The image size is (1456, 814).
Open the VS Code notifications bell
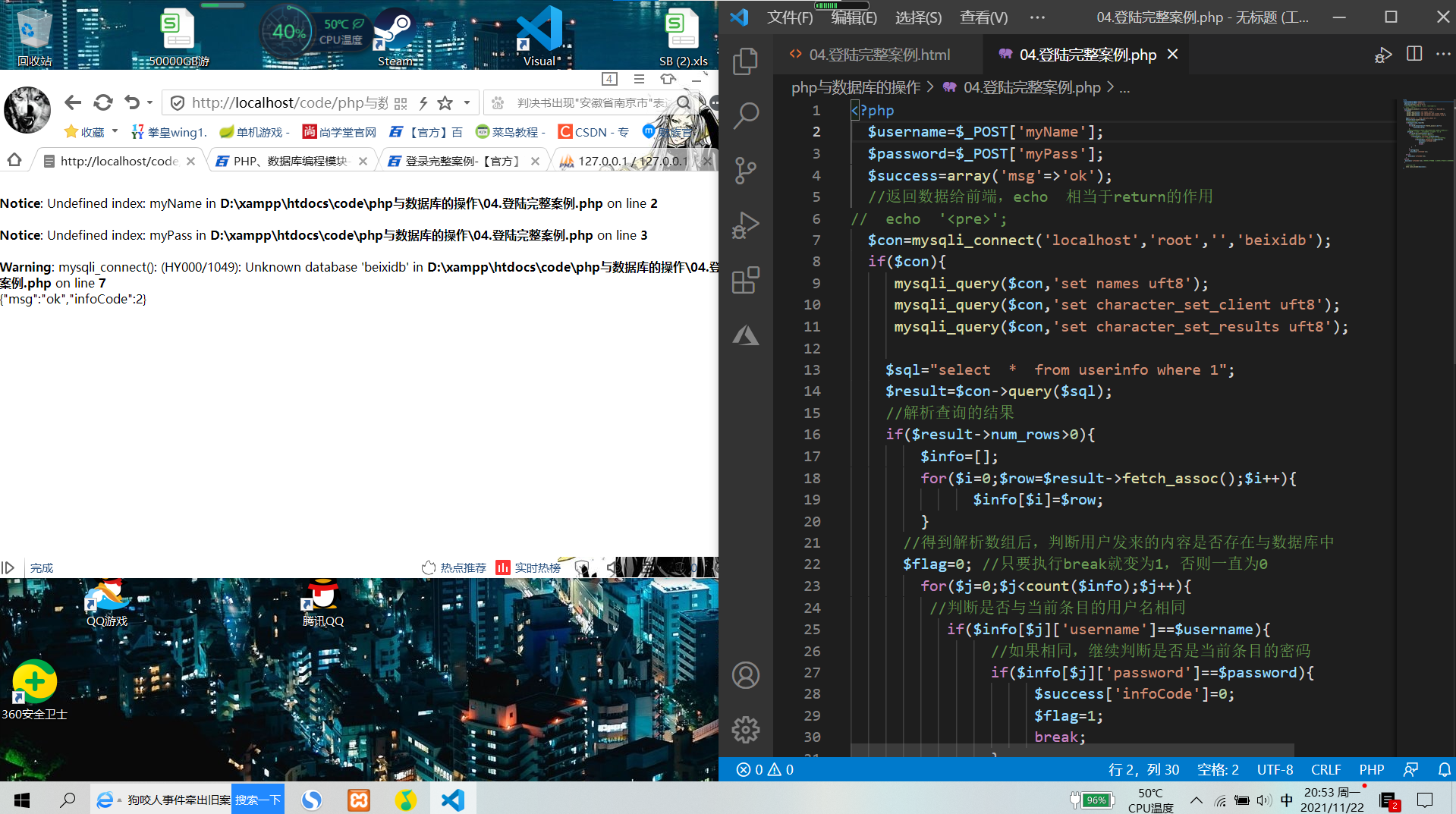(x=1445, y=769)
